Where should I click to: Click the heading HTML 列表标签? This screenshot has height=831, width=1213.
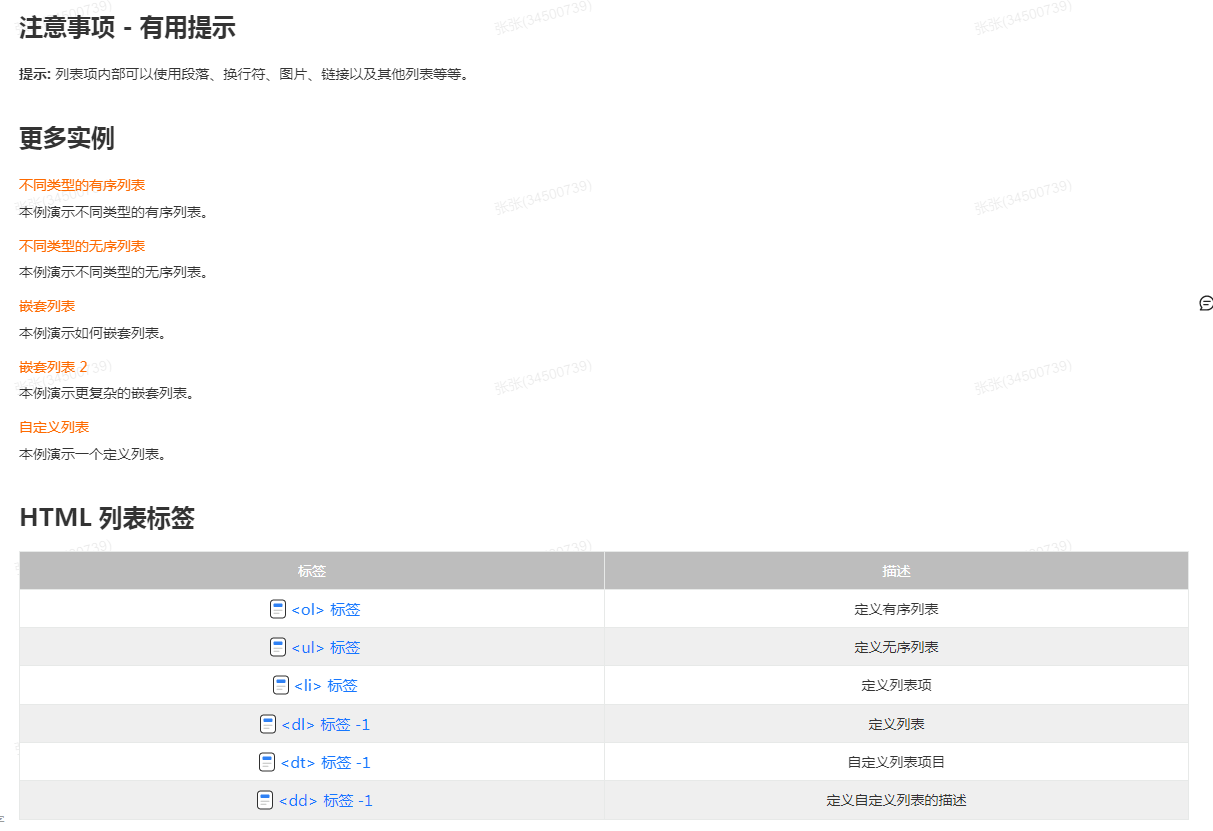pyautogui.click(x=107, y=518)
